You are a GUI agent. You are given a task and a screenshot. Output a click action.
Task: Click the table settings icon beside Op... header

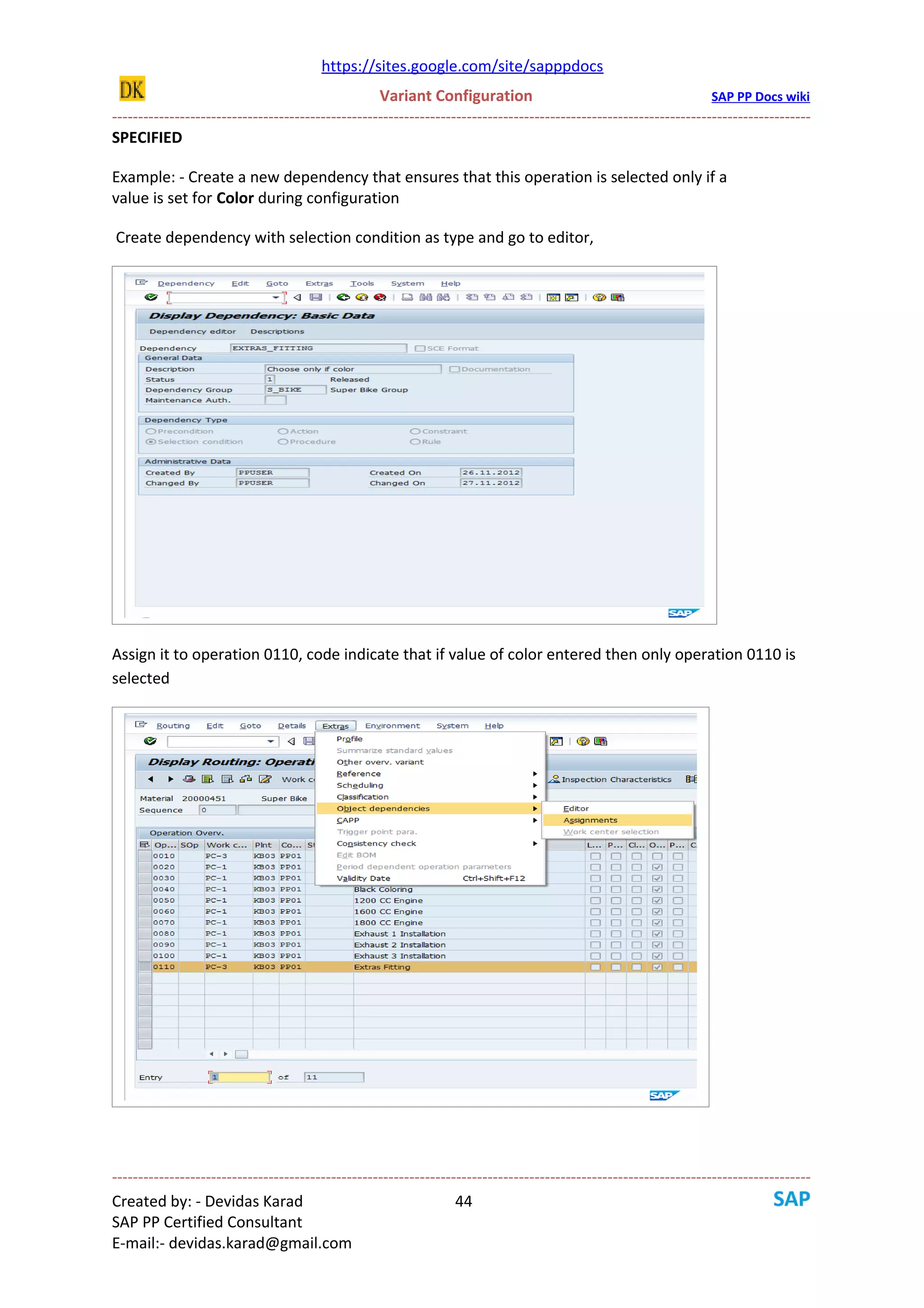[145, 845]
